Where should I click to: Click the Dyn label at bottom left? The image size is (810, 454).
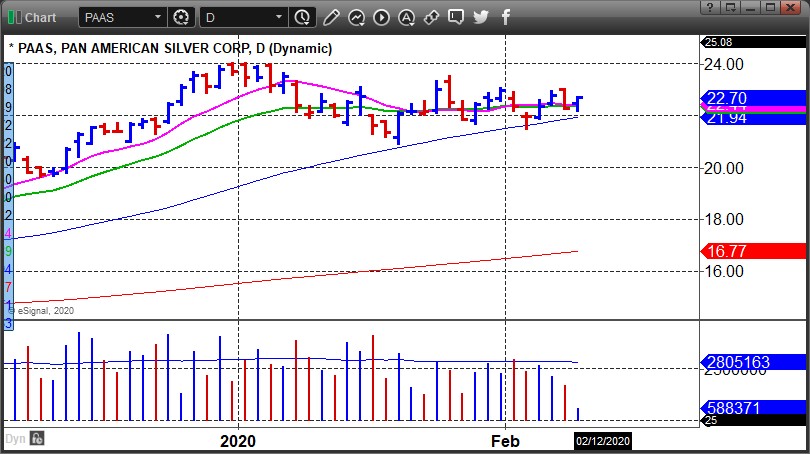click(15, 439)
